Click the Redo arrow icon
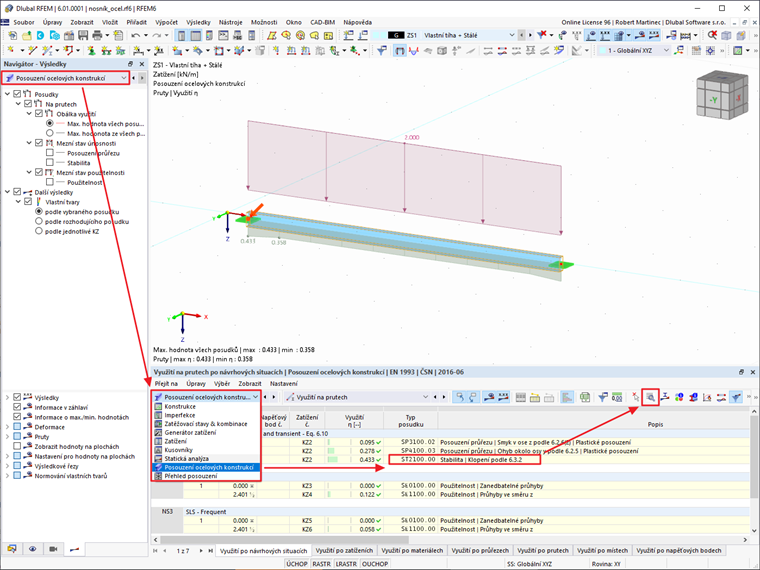Image resolution: width=760 pixels, height=570 pixels. [156, 35]
